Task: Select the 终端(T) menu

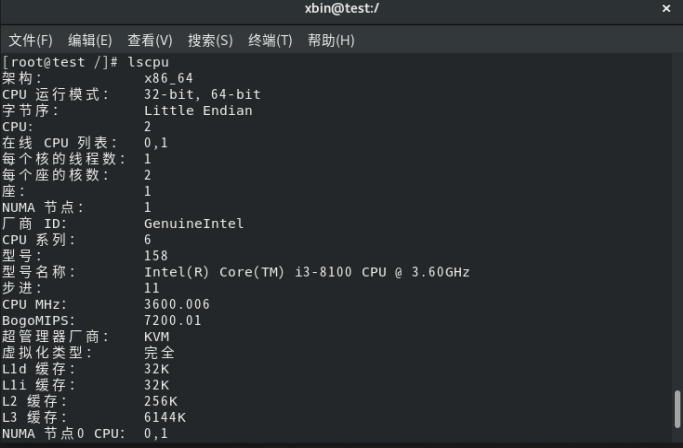Action: tap(270, 40)
